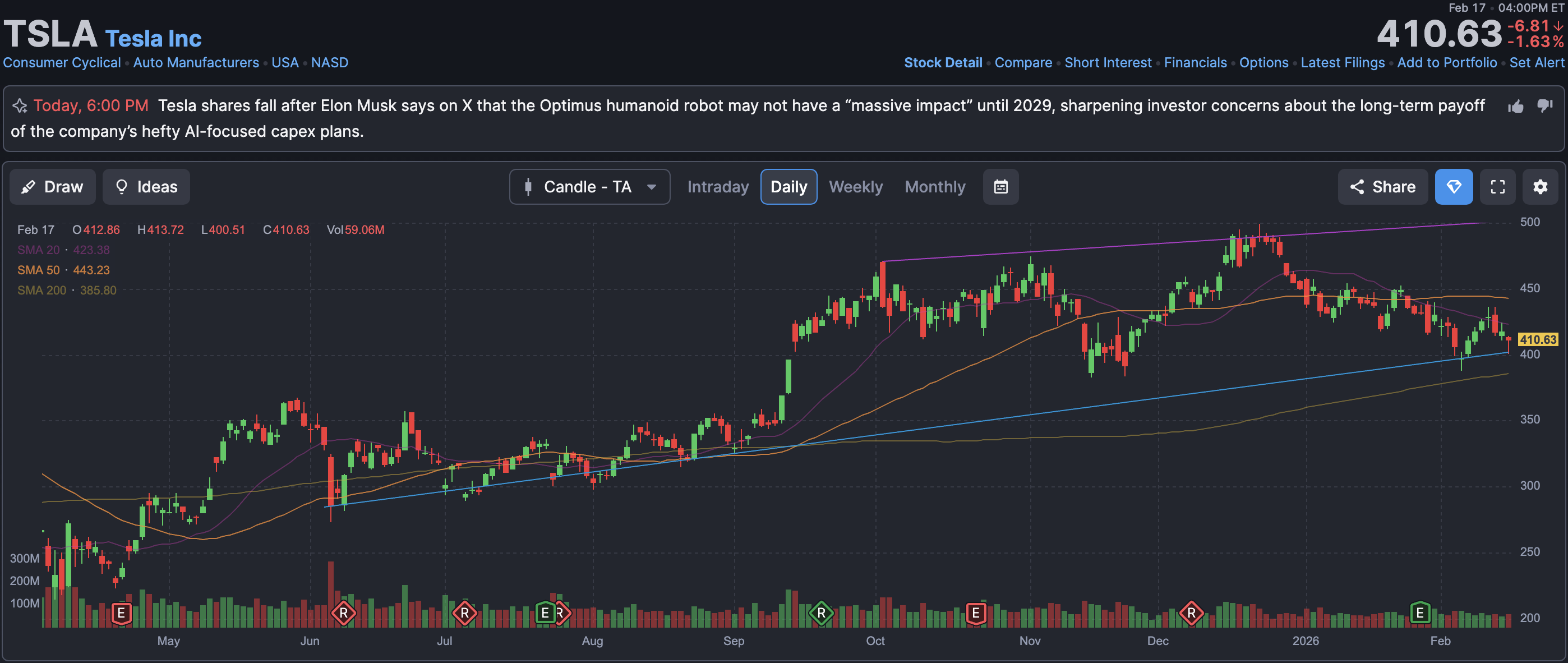
Task: Open the Ideas panel
Action: click(x=146, y=187)
